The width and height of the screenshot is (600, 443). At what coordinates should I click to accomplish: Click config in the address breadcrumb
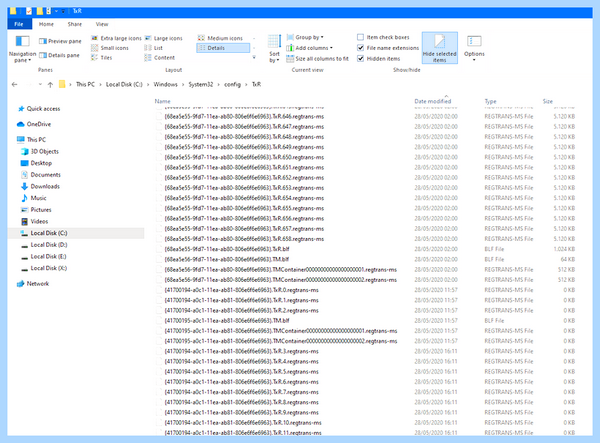pos(232,85)
